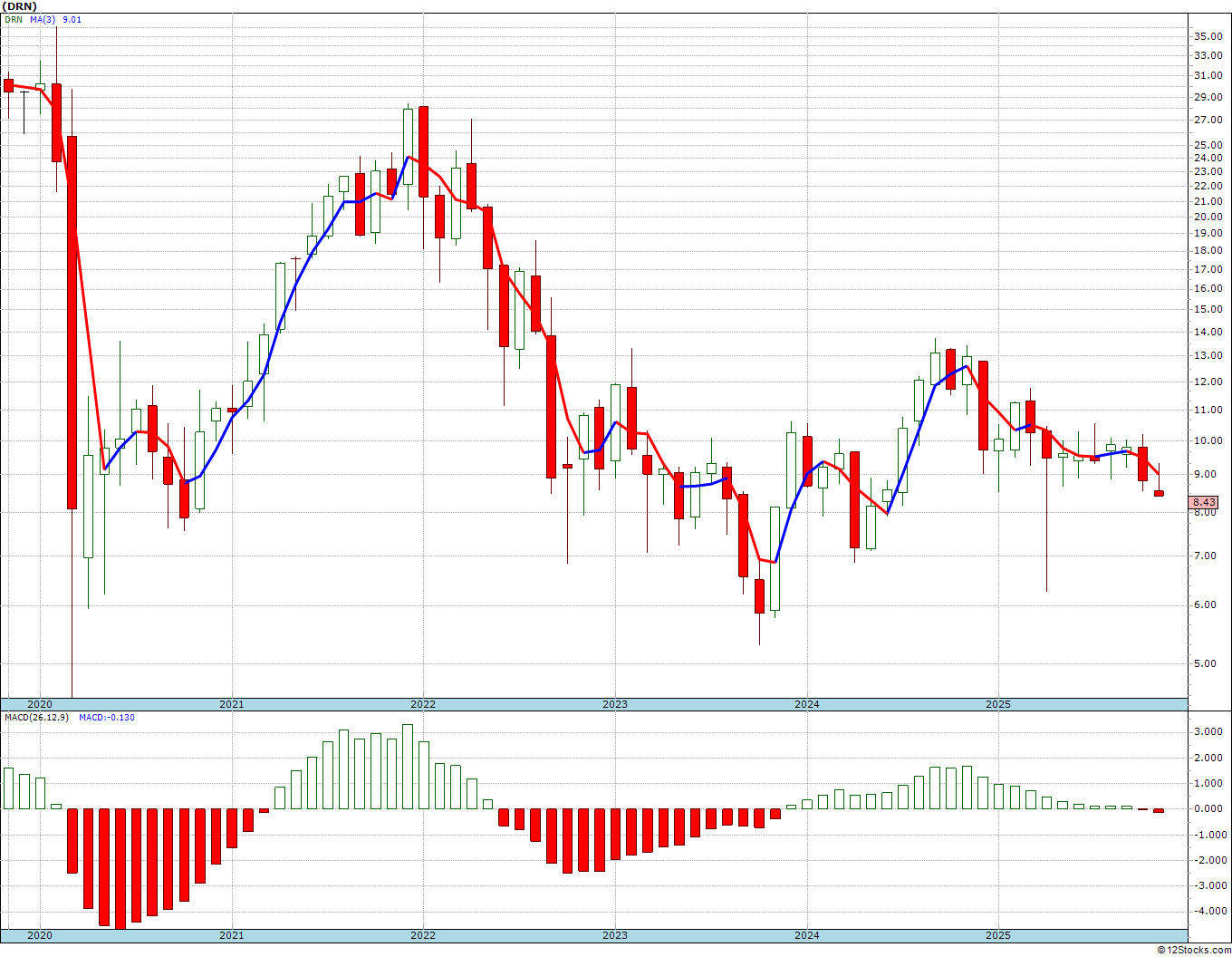The width and height of the screenshot is (1232, 957).
Task: Click 2024 on the MACD panel time axis
Action: pos(807,935)
